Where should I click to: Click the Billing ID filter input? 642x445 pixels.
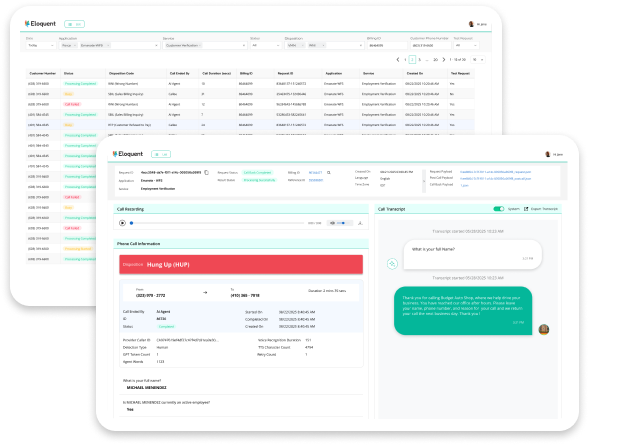[x=387, y=45]
